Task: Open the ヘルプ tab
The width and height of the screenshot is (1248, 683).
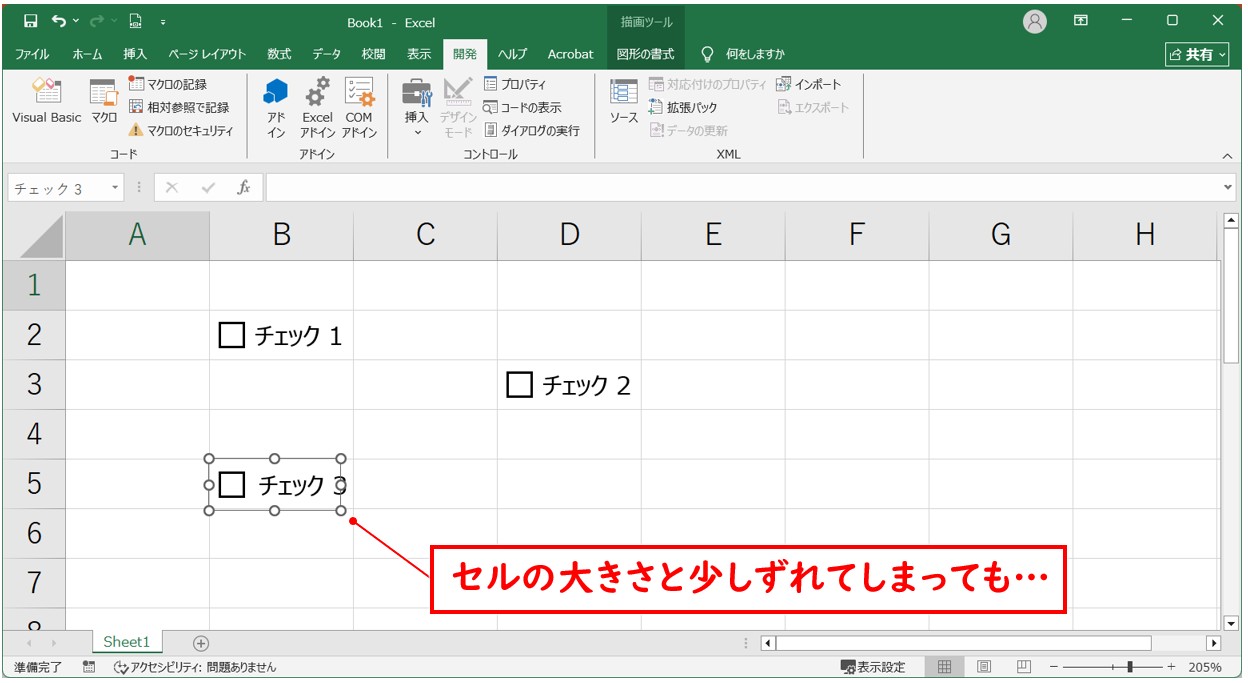Action: 513,54
